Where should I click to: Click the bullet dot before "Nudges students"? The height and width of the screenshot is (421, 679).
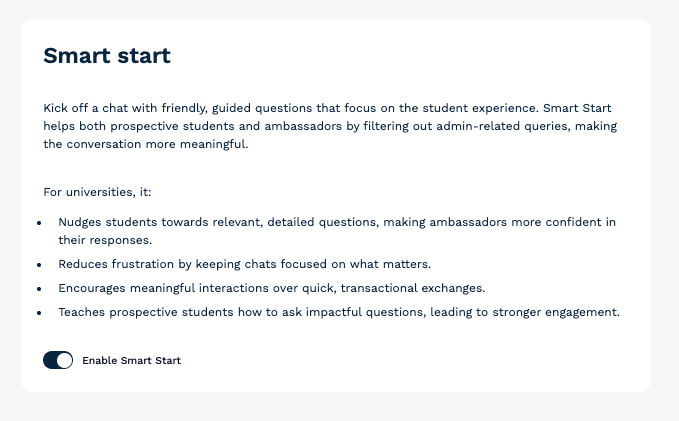click(39, 223)
